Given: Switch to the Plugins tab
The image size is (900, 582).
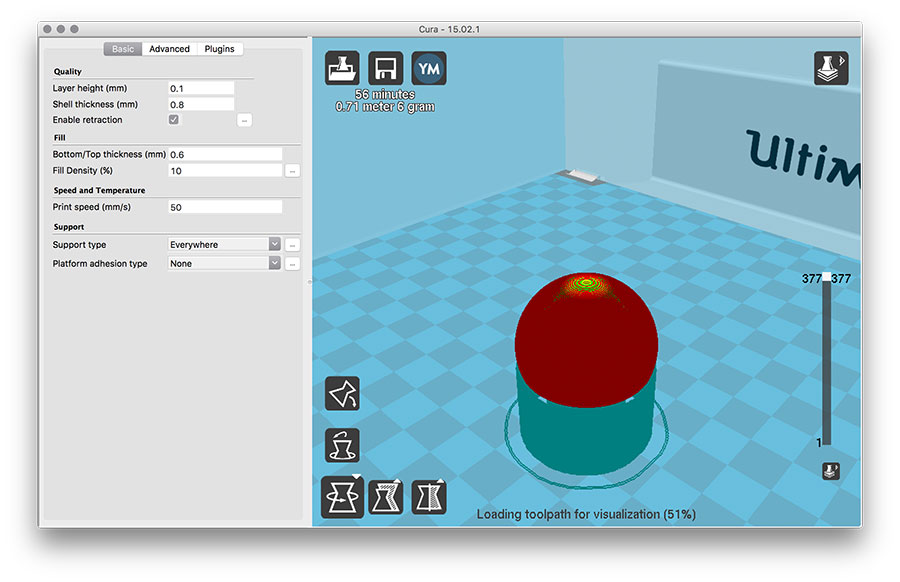Looking at the screenshot, I should click(x=219, y=49).
